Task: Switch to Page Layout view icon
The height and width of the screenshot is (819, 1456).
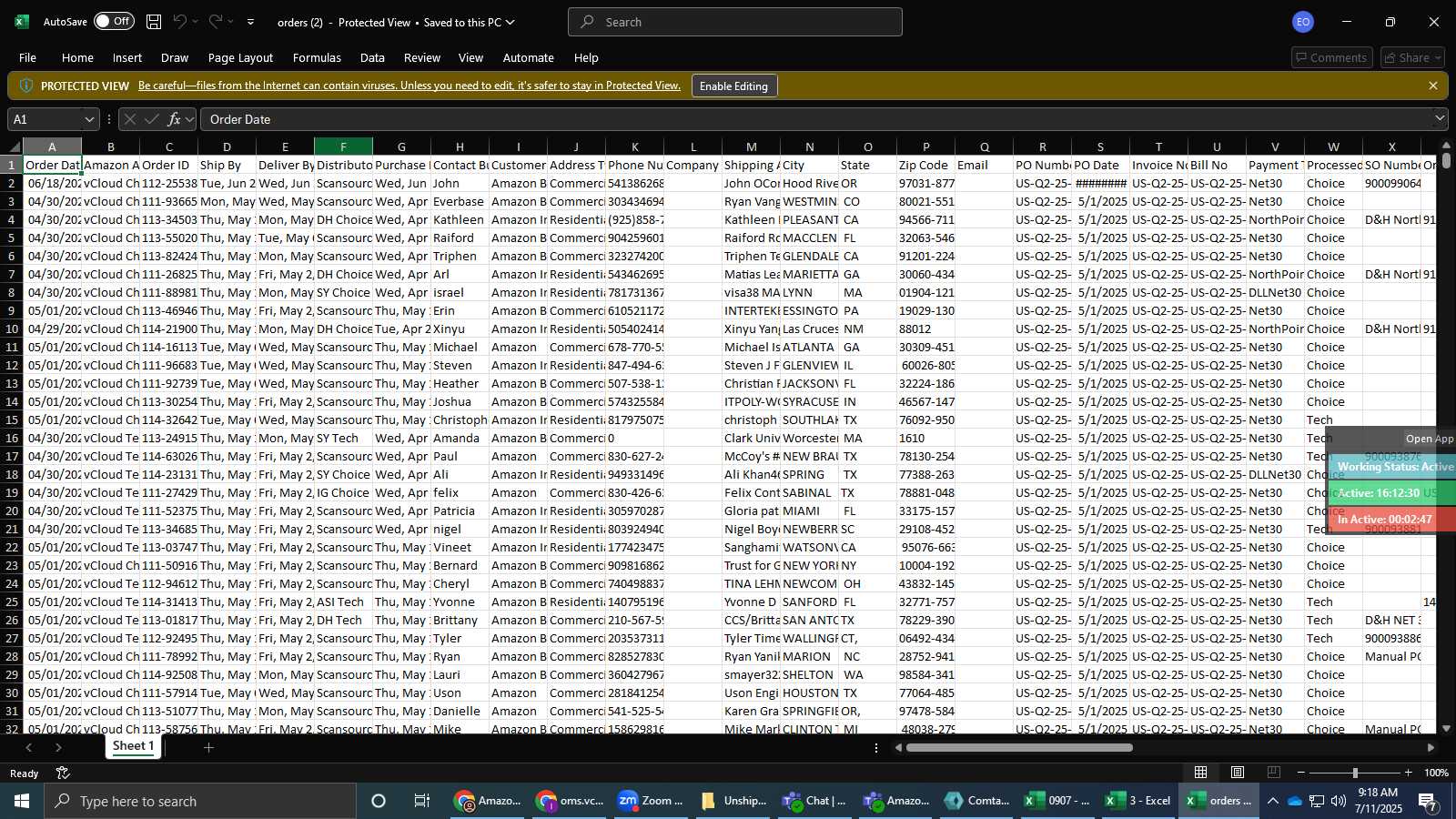Action: tap(1238, 773)
